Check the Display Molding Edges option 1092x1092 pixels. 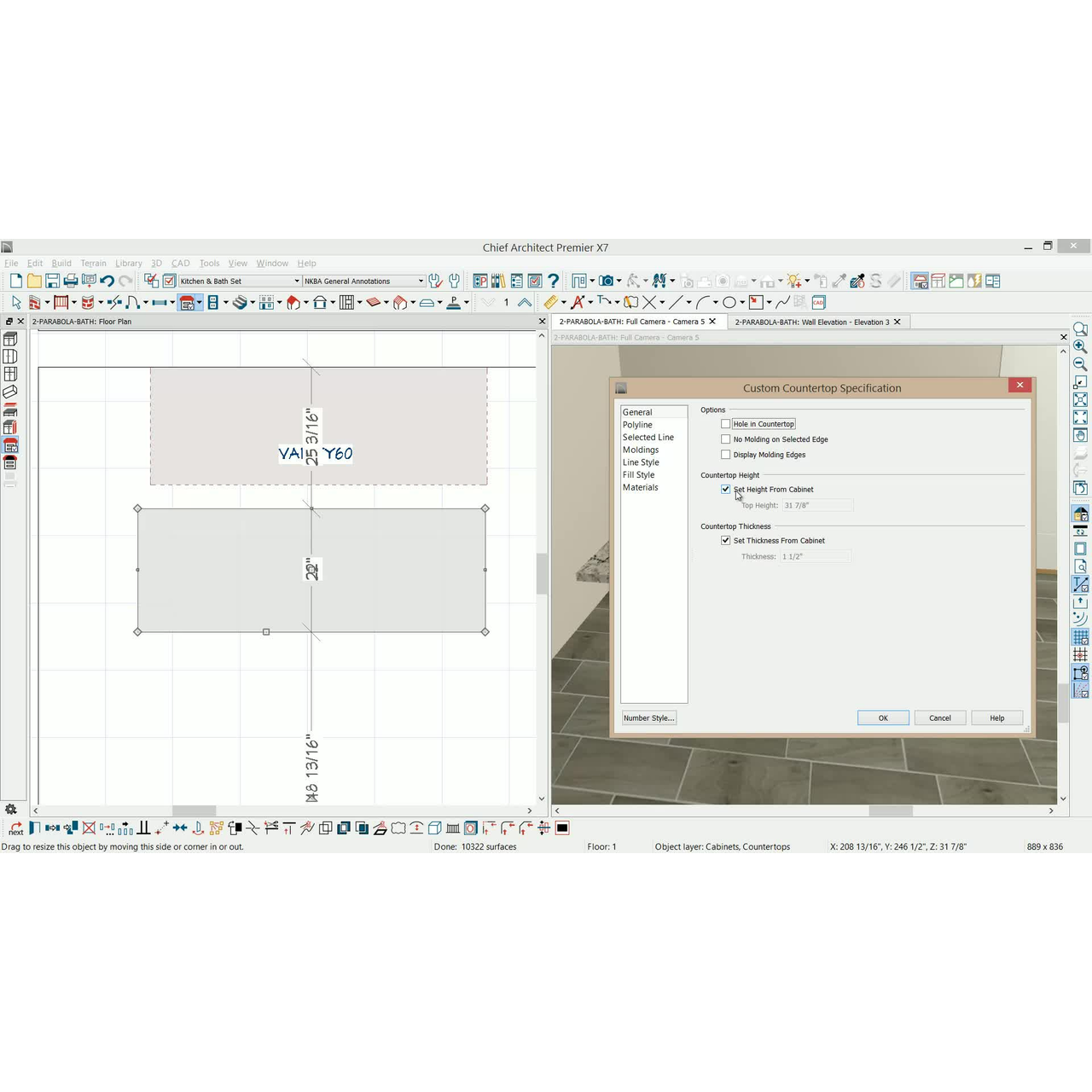pos(726,455)
